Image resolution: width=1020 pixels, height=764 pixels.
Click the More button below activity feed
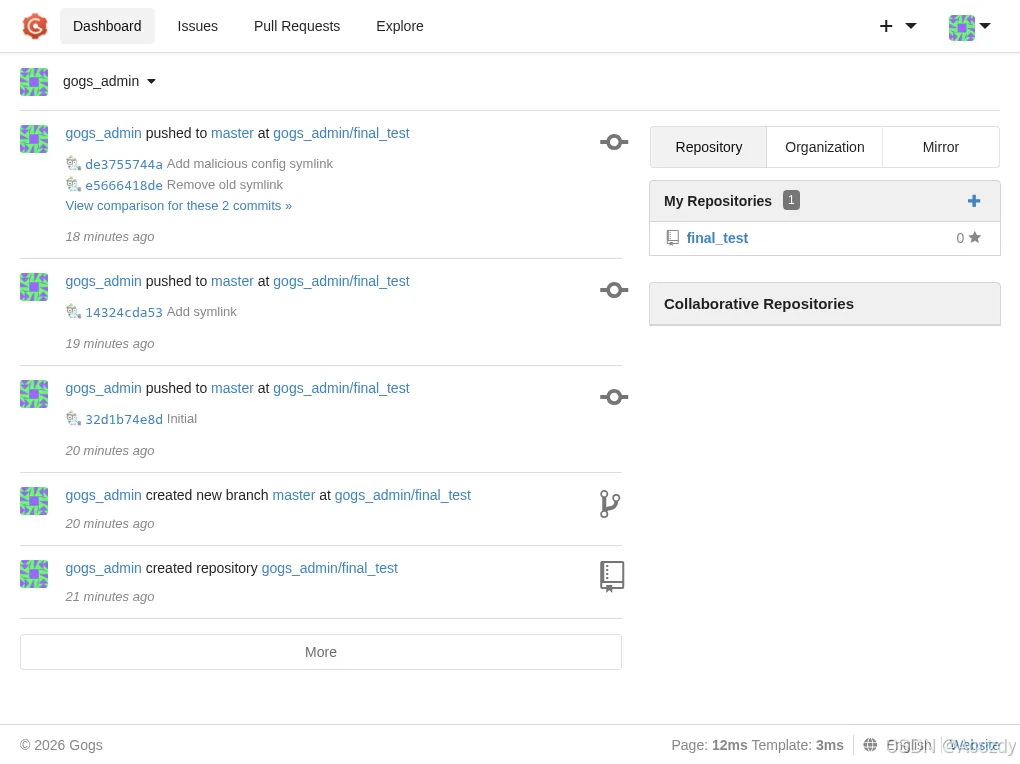(x=321, y=652)
